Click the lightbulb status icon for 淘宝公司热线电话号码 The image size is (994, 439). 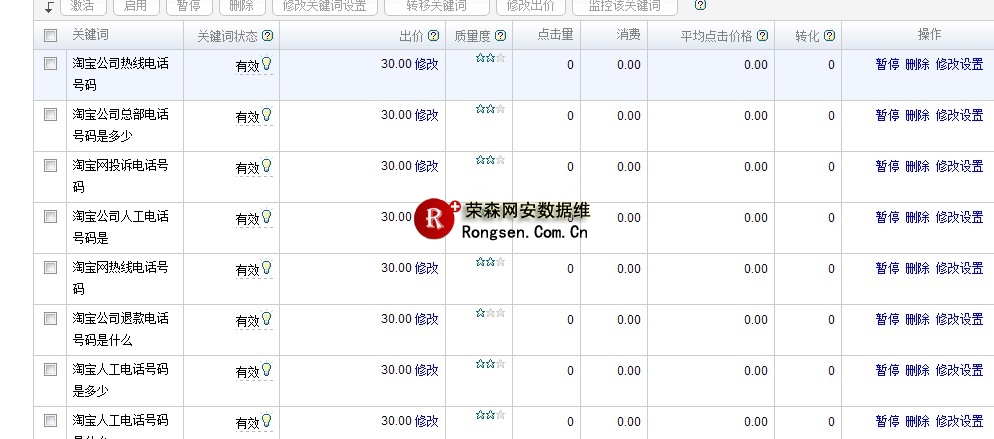pyautogui.click(x=267, y=64)
